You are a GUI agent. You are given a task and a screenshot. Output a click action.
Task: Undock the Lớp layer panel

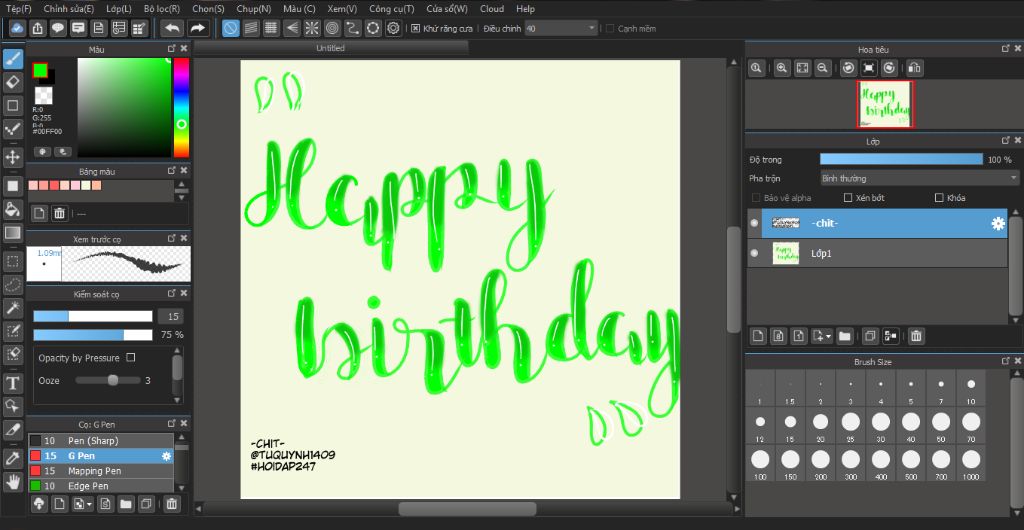(1006, 141)
